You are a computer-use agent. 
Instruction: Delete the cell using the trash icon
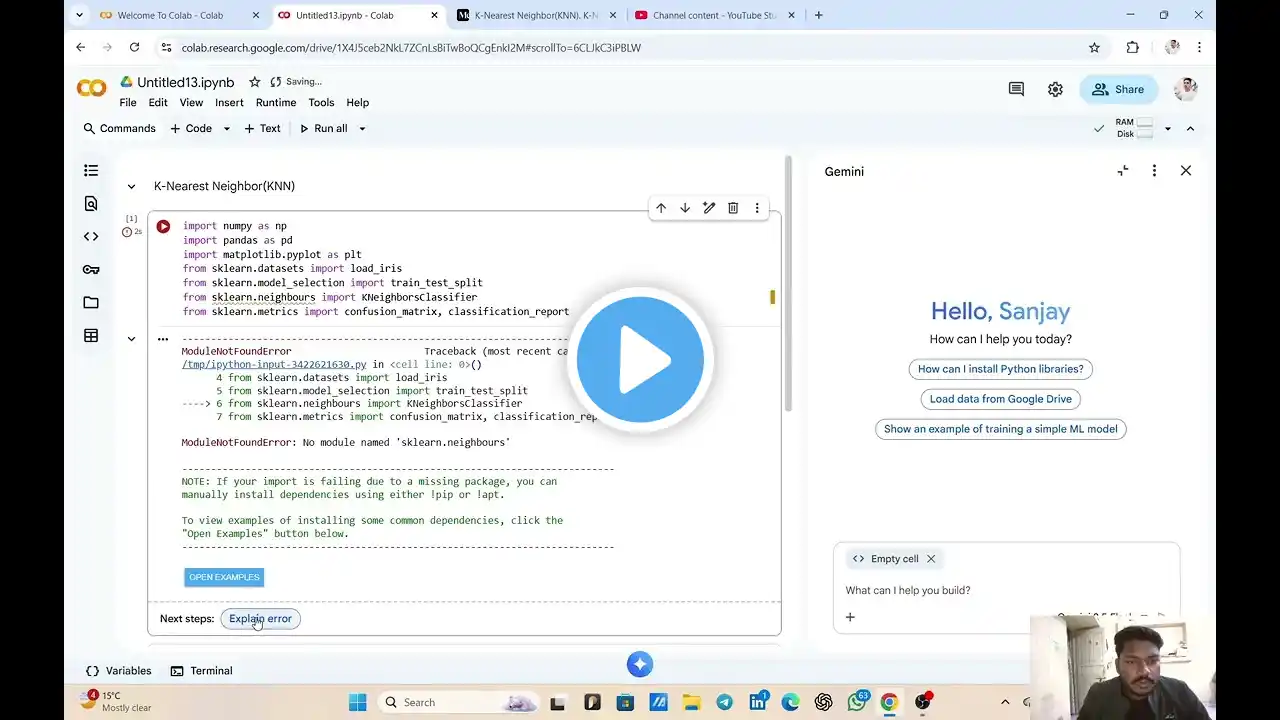[x=733, y=208]
